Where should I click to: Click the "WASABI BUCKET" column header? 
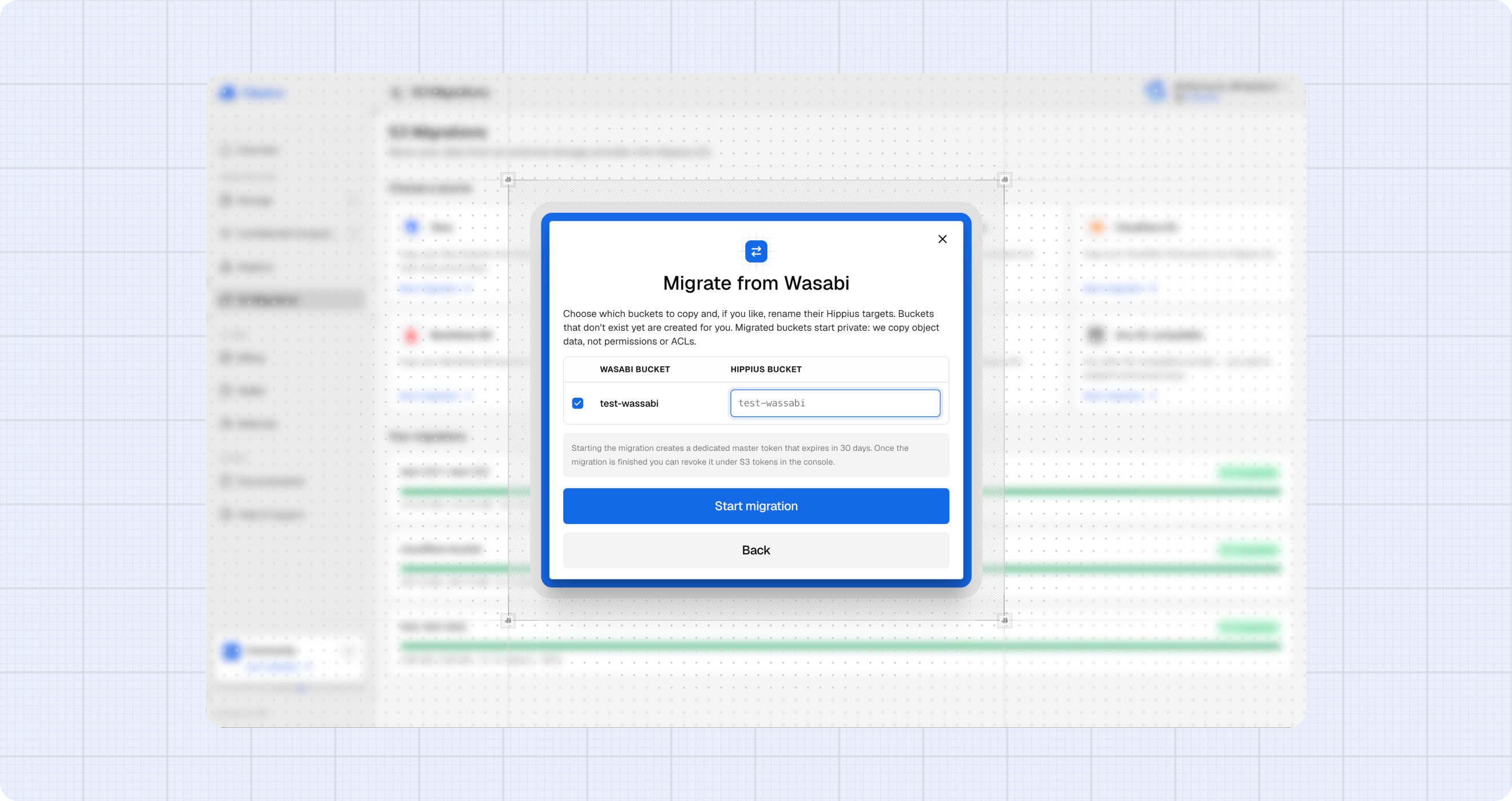[635, 370]
